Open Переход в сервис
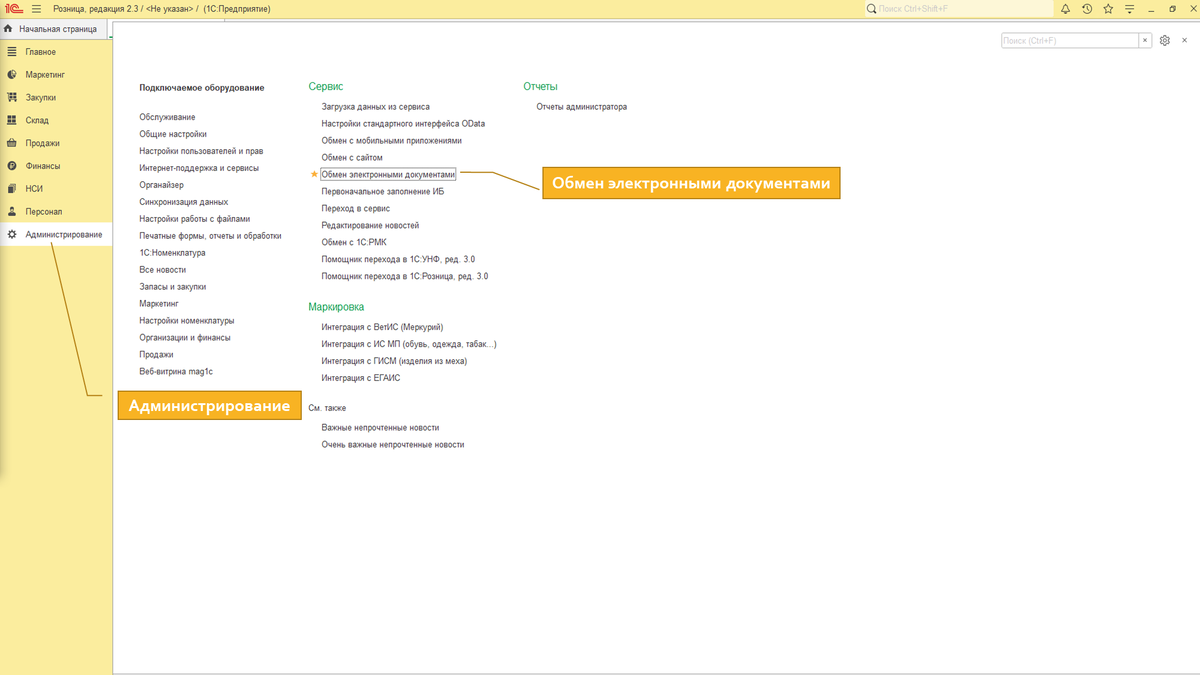 355,208
